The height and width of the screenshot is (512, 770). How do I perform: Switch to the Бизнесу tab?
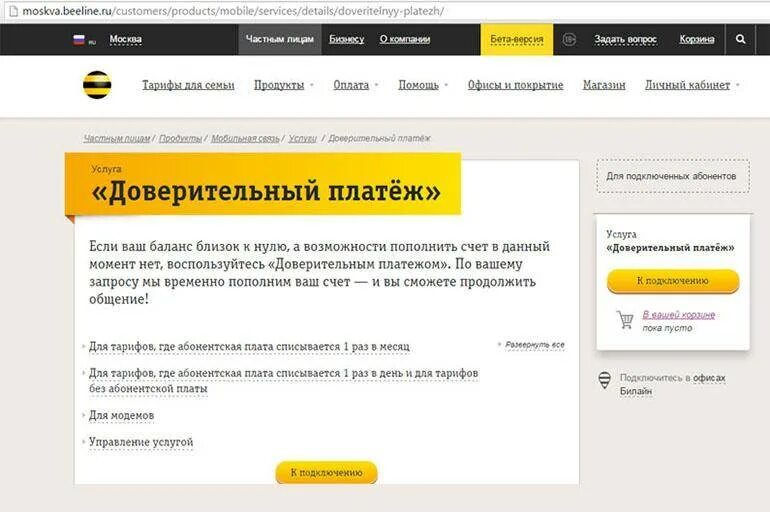(347, 39)
